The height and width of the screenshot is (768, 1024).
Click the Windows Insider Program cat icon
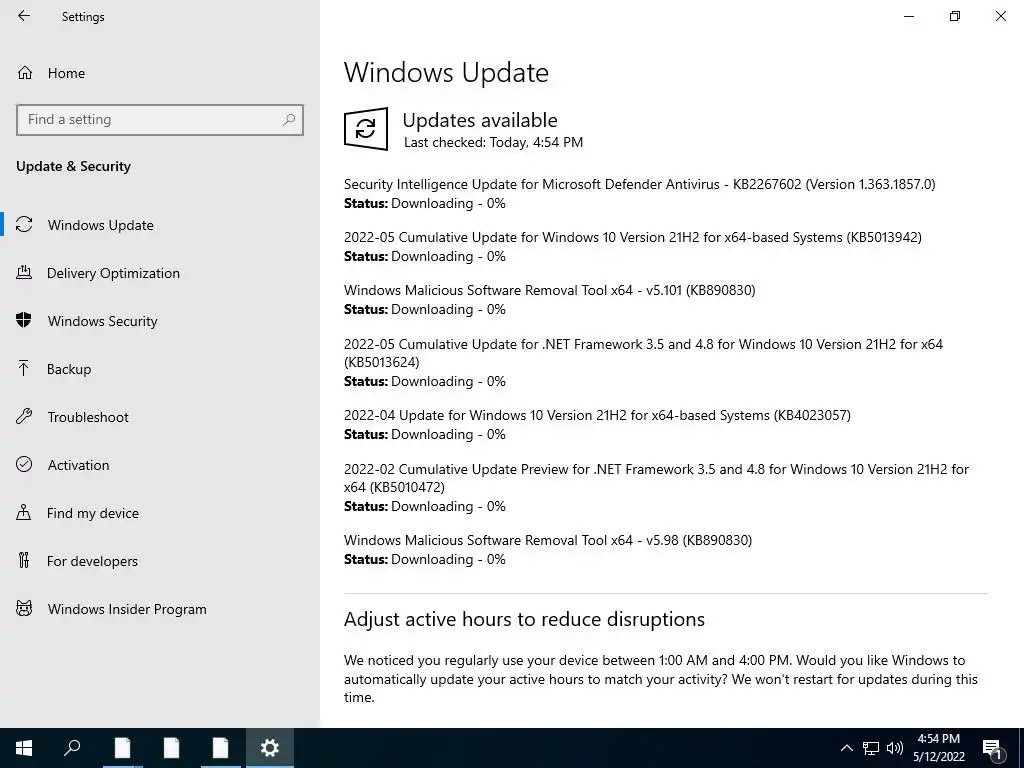(x=24, y=609)
